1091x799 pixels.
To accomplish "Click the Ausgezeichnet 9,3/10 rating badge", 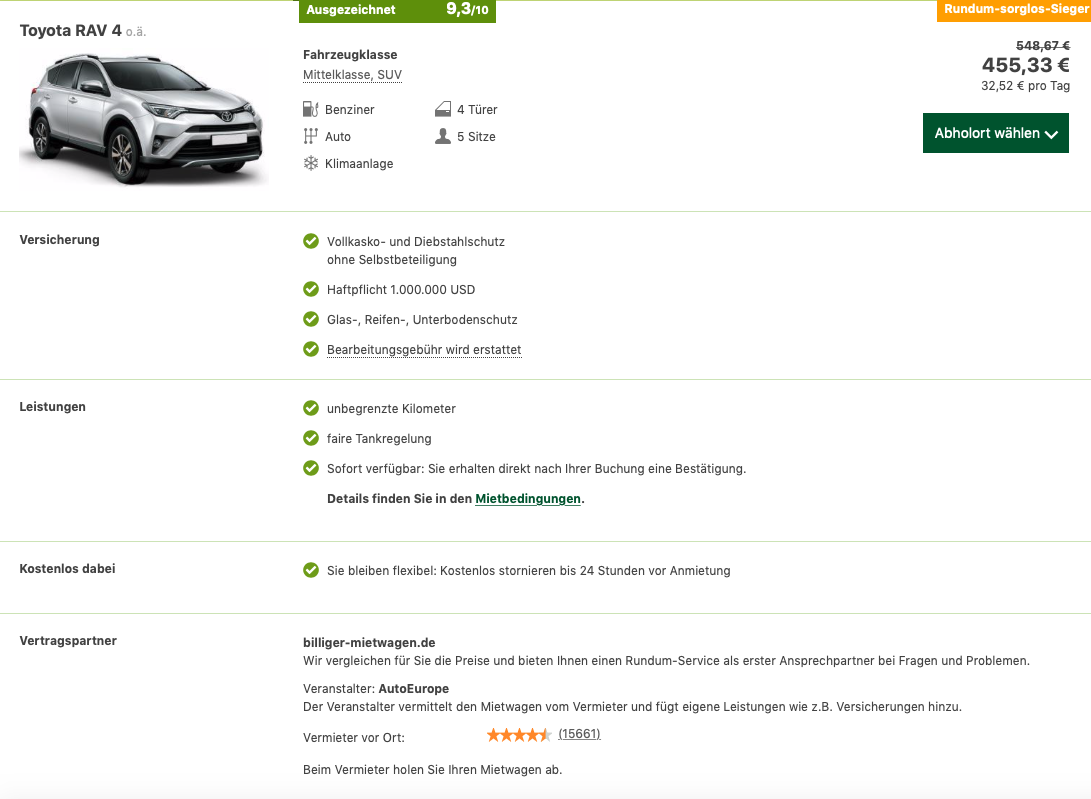I will click(x=397, y=10).
